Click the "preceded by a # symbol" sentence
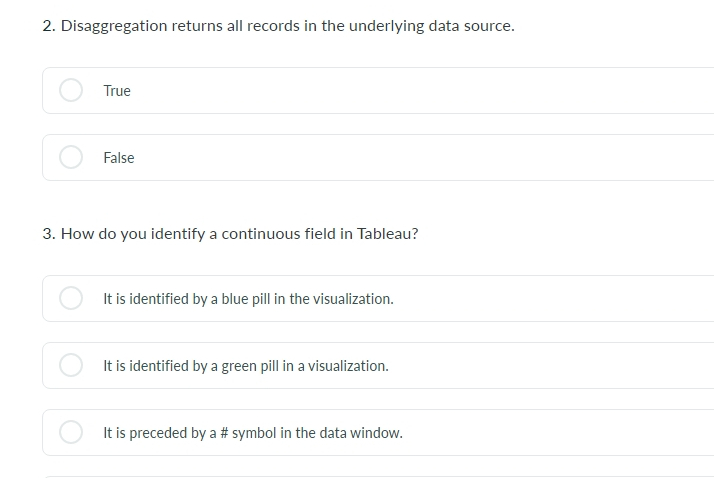This screenshot has height=478, width=714. pyautogui.click(x=253, y=433)
